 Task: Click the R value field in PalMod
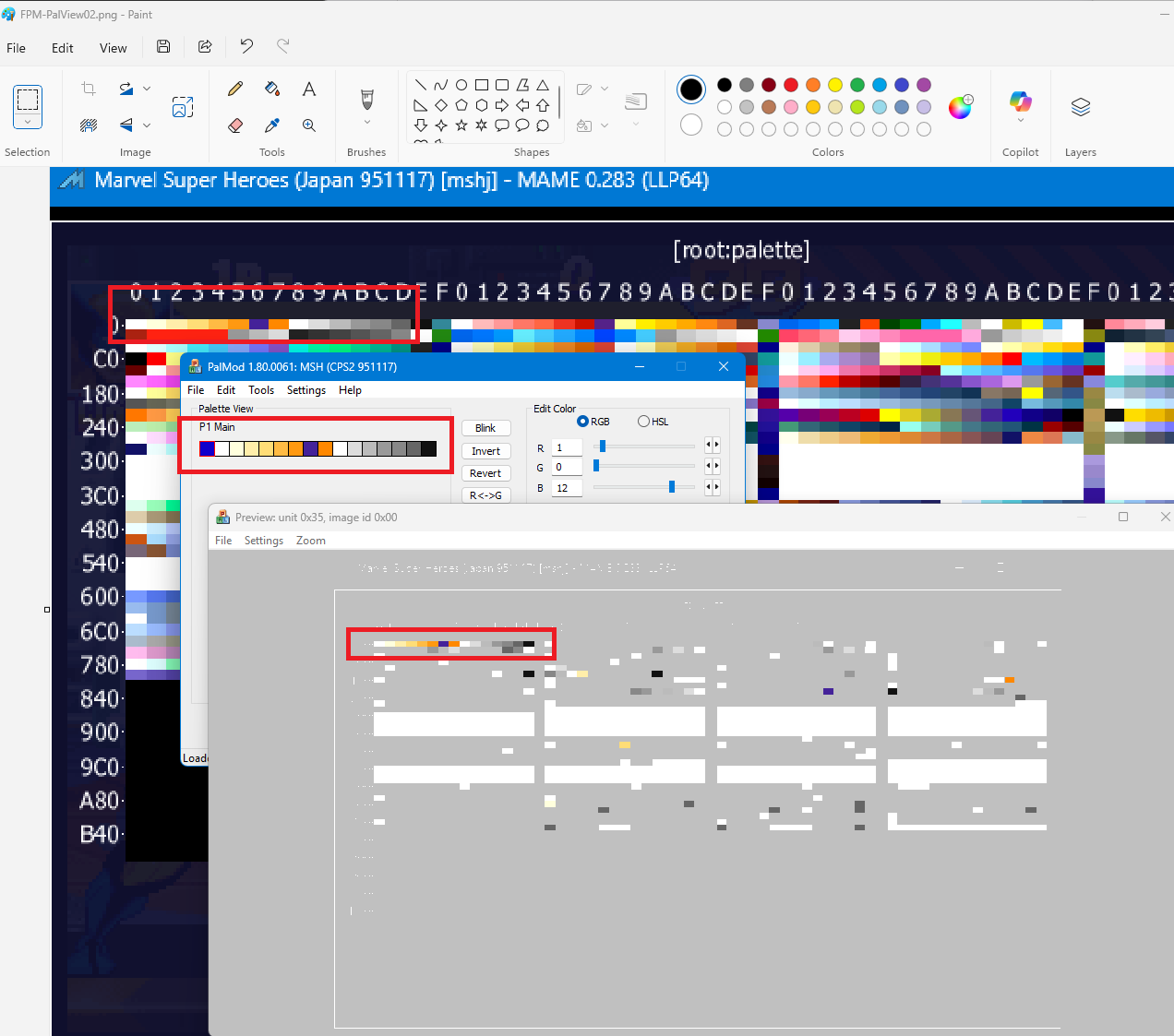(567, 447)
